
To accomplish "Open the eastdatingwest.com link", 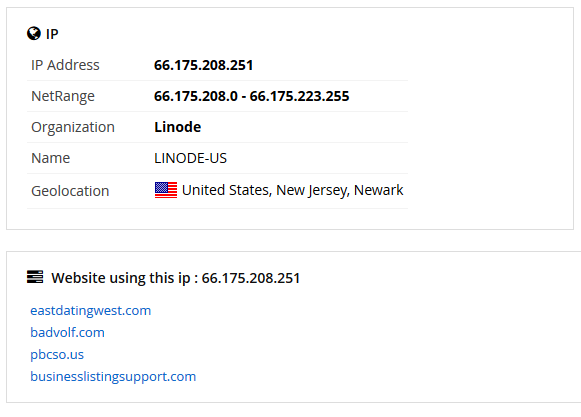I will 91,310.
